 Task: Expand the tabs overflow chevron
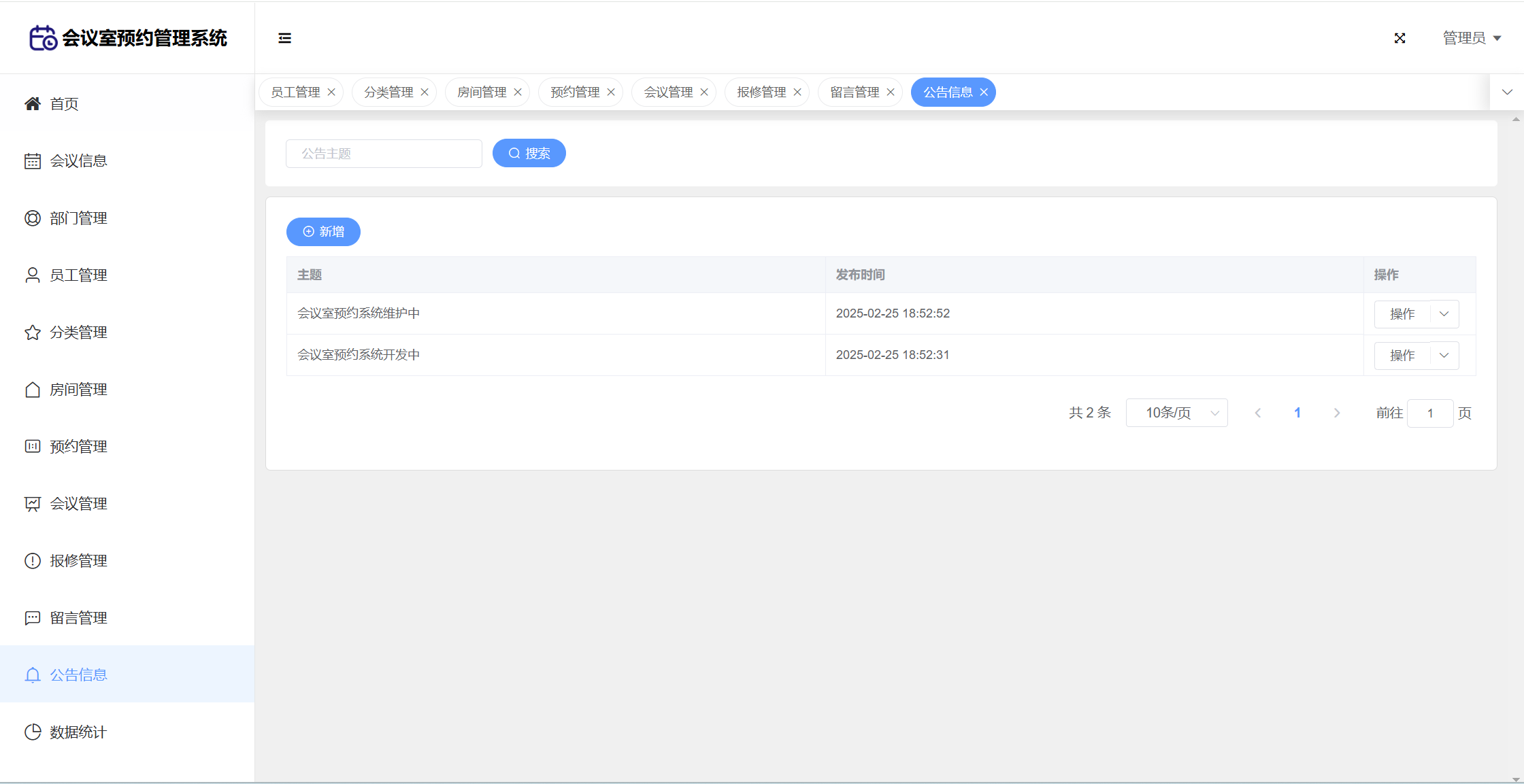click(1507, 92)
